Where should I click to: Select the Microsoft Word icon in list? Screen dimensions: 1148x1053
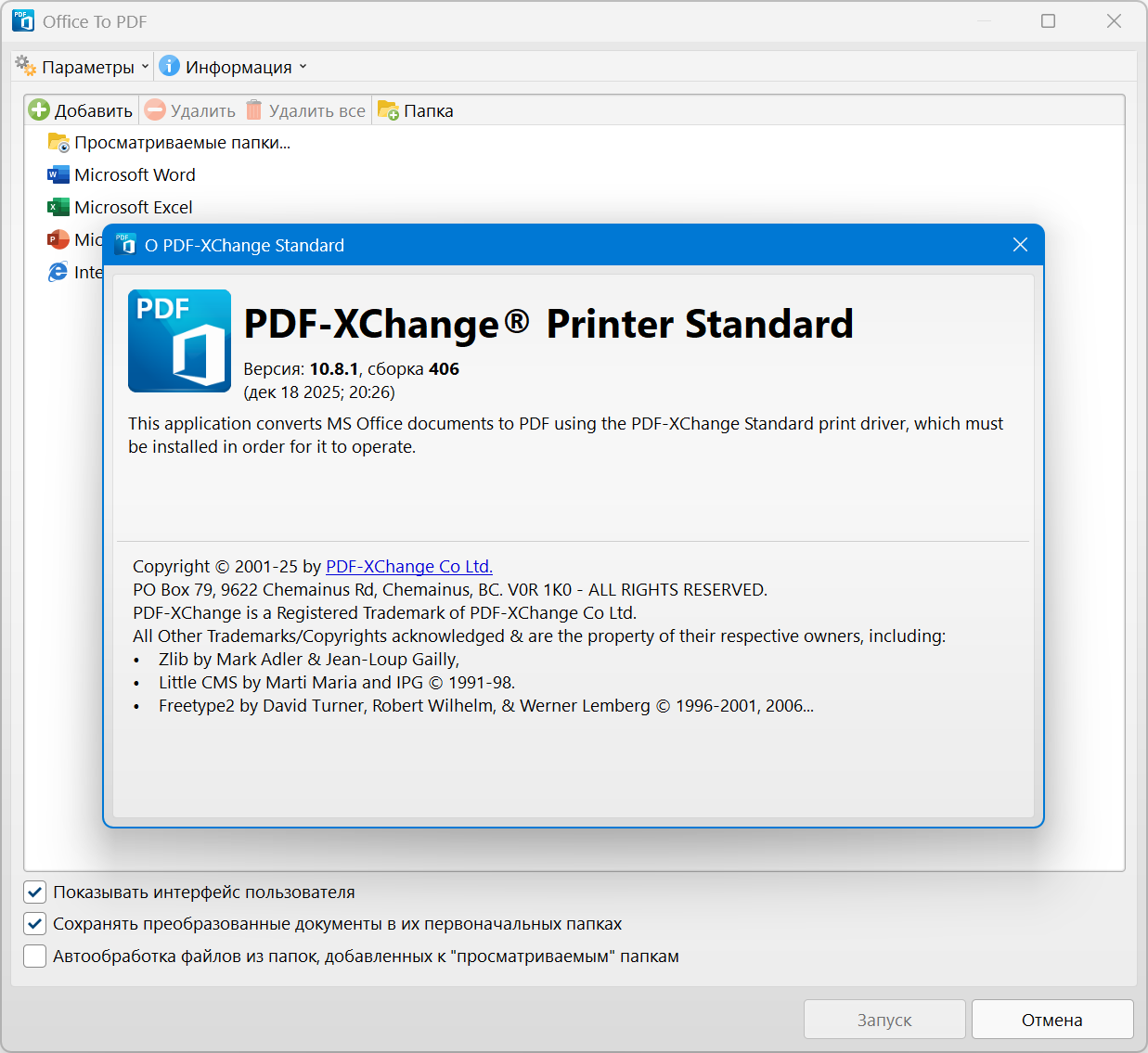pos(58,174)
